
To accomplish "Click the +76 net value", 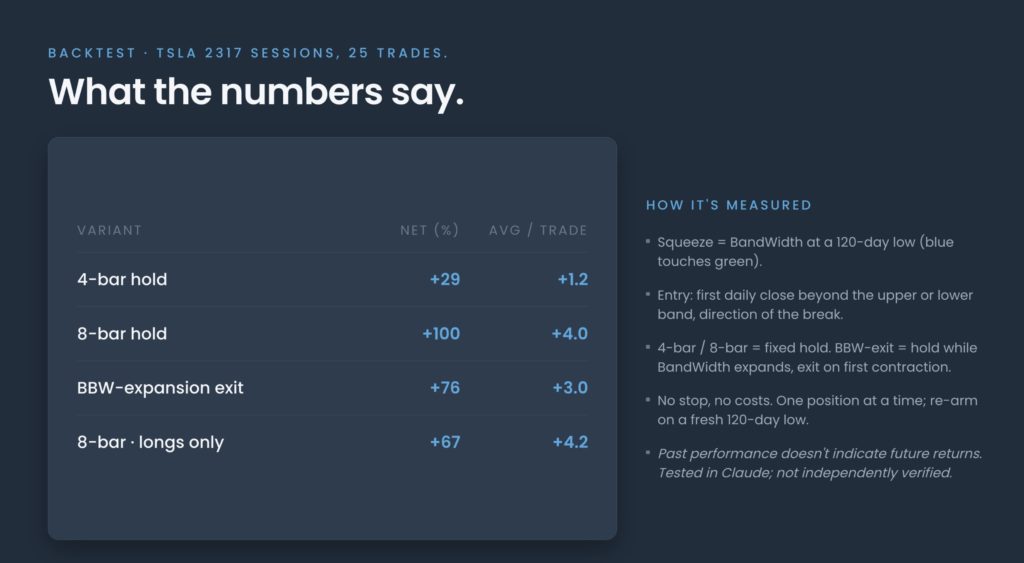I will pos(445,388).
